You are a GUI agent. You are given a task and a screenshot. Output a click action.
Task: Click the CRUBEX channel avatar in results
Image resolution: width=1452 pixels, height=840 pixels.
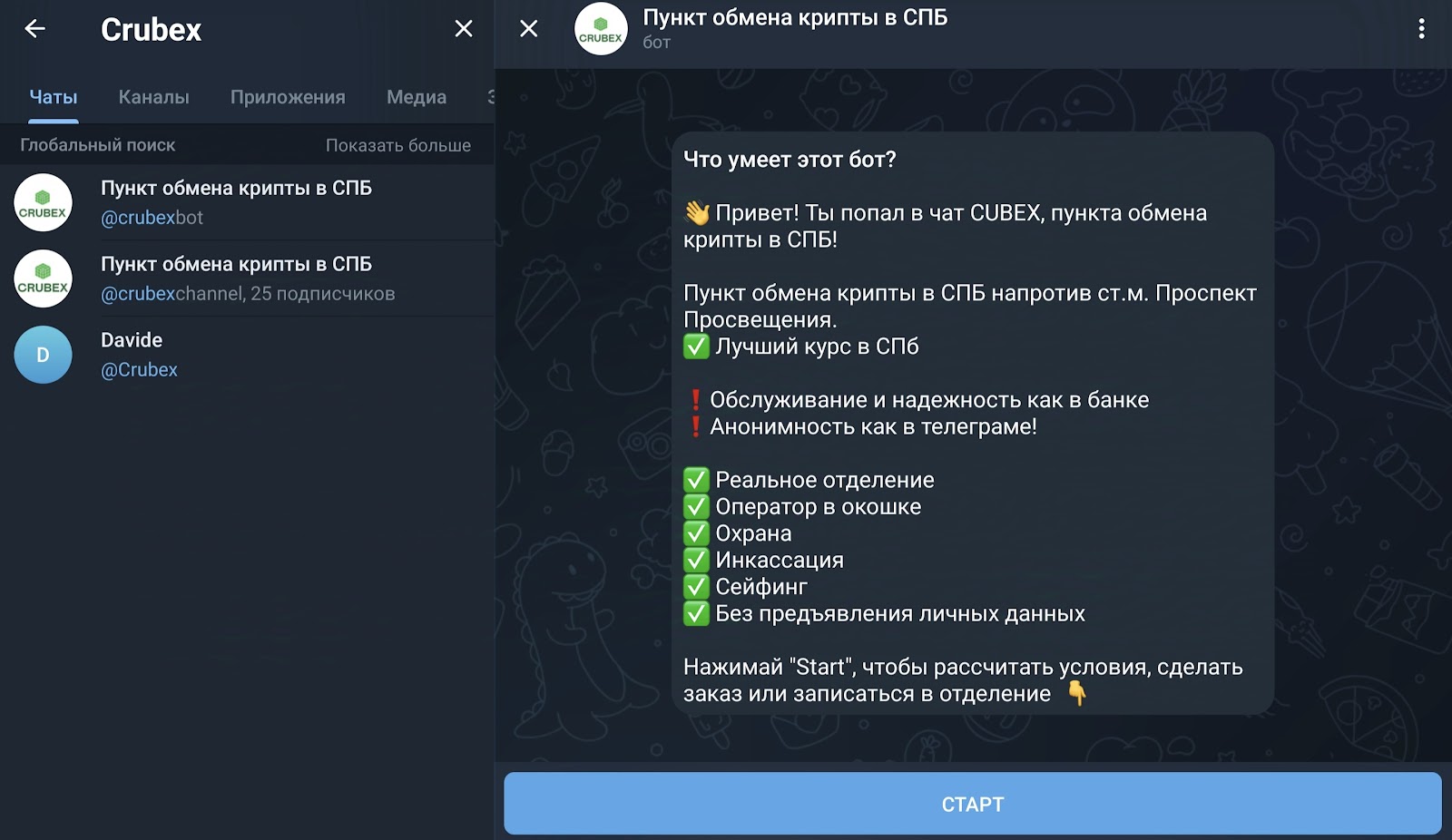43,278
